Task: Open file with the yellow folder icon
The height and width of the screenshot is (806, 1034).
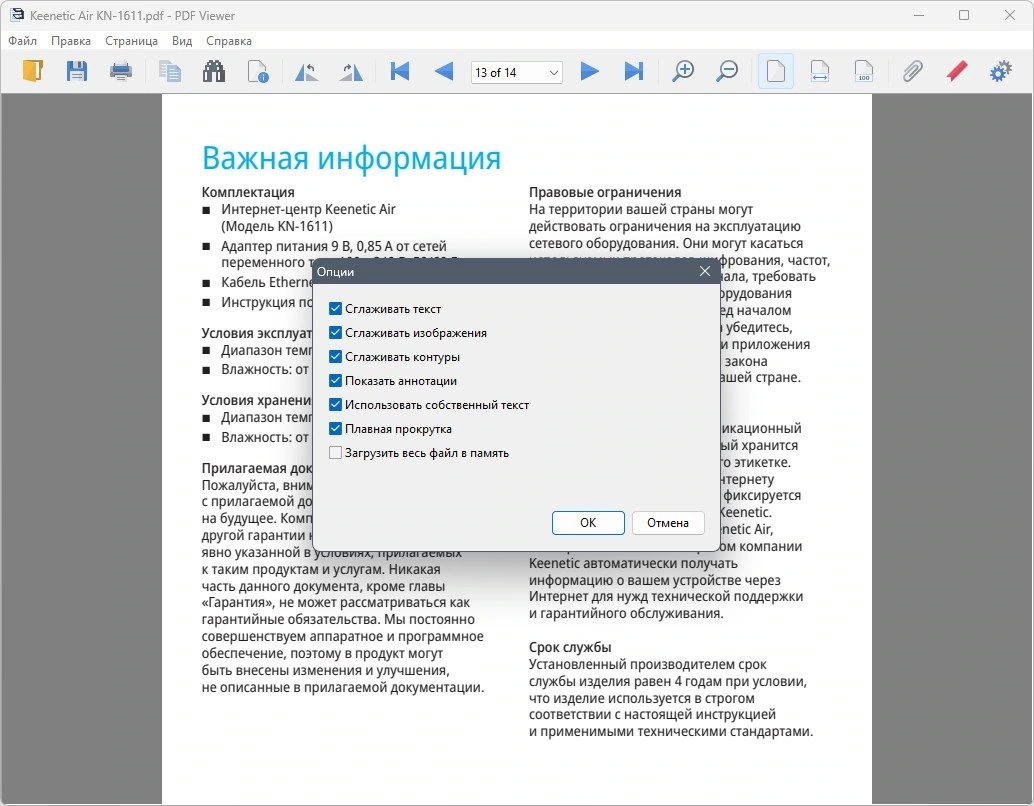Action: [x=32, y=71]
